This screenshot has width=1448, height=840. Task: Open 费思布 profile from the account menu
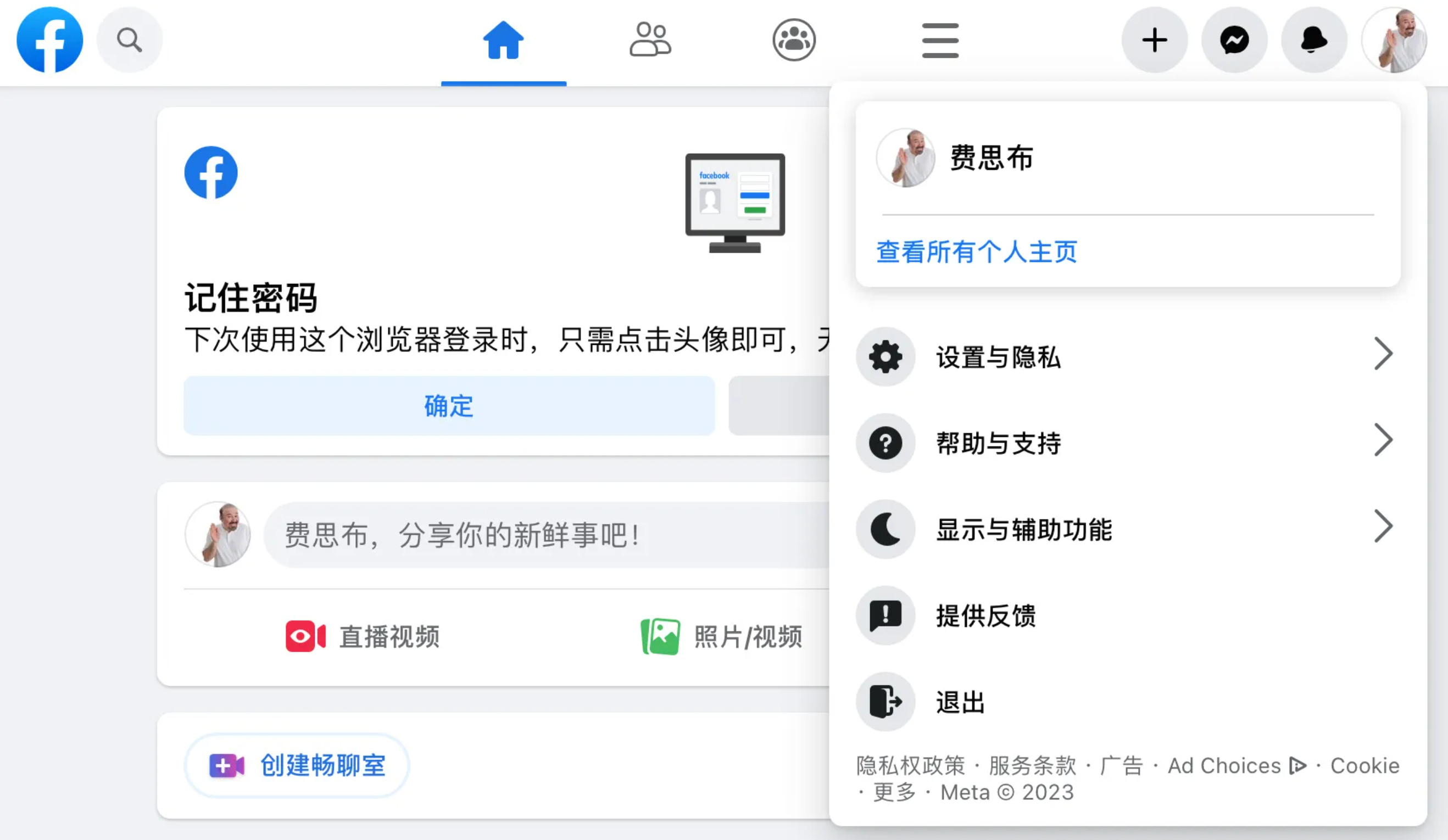pyautogui.click(x=1127, y=158)
